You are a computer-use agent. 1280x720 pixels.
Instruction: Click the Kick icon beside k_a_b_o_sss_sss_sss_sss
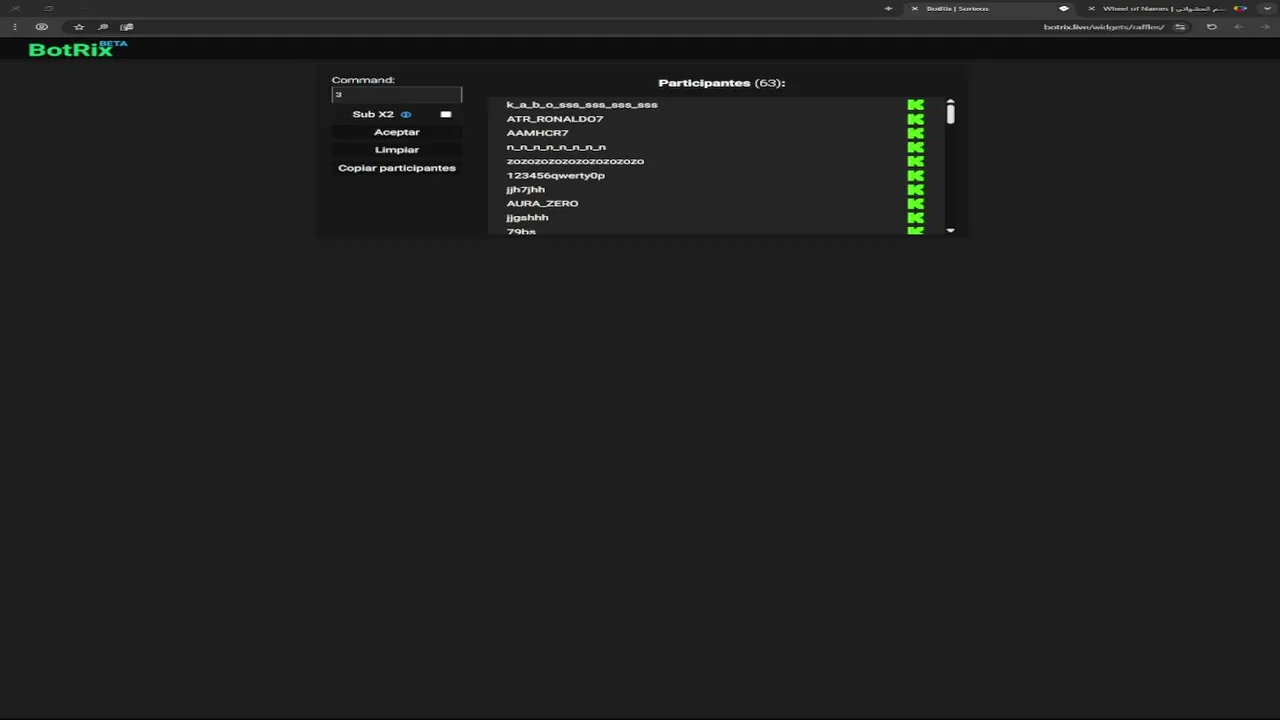[915, 105]
